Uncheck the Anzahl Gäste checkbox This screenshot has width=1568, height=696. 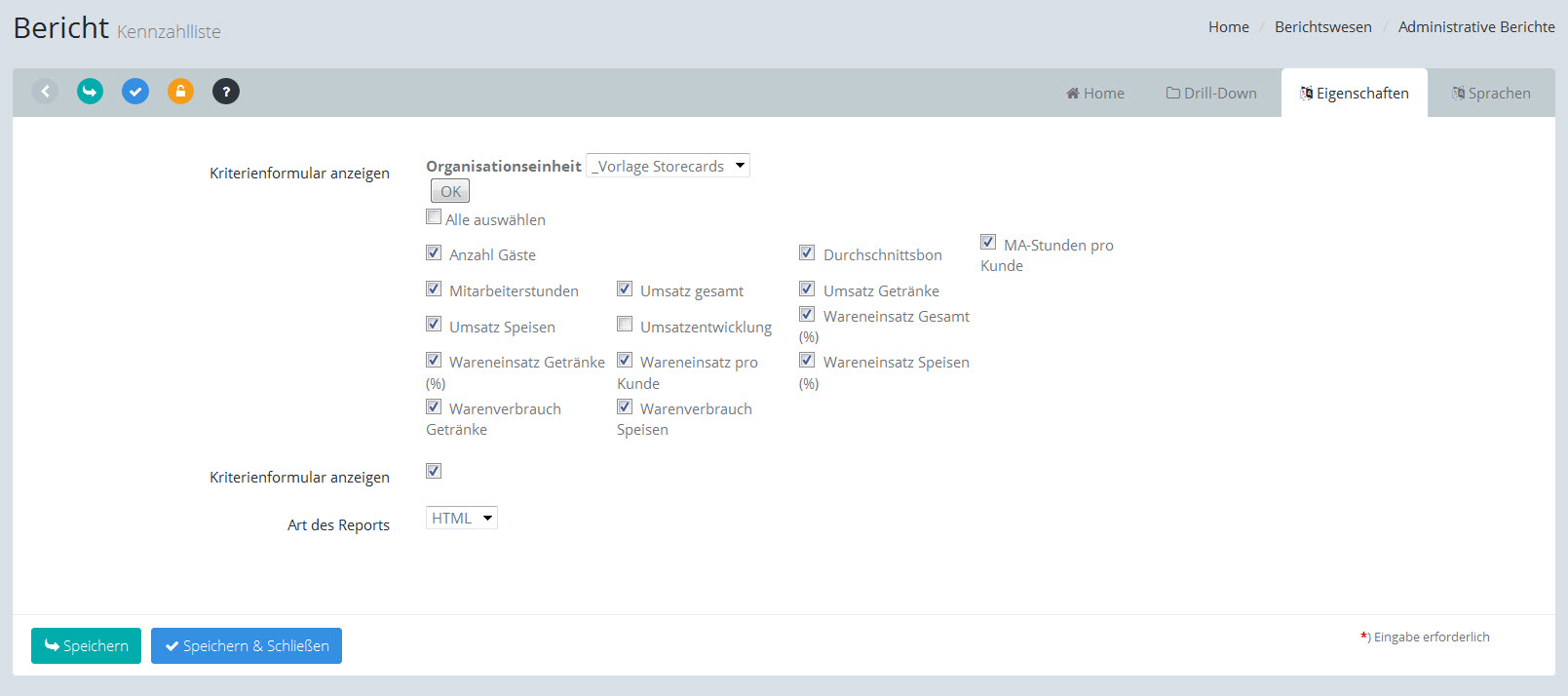coord(434,252)
